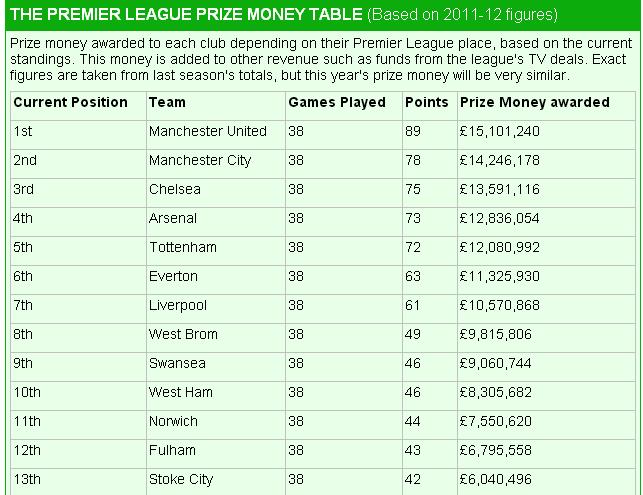Select Manchester United's prize money £15,101,240
Viewport: 643px width, 495px height.
[x=499, y=131]
